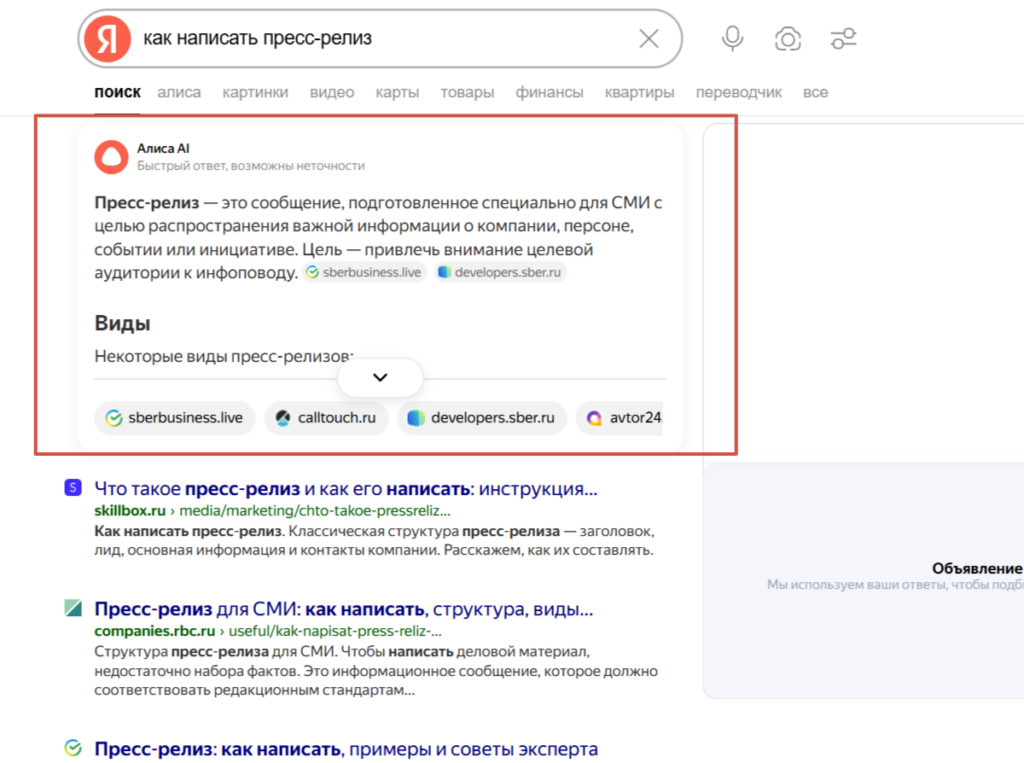Viewport: 1024px width, 763px height.
Task: Switch to the видео tab
Action: [332, 92]
